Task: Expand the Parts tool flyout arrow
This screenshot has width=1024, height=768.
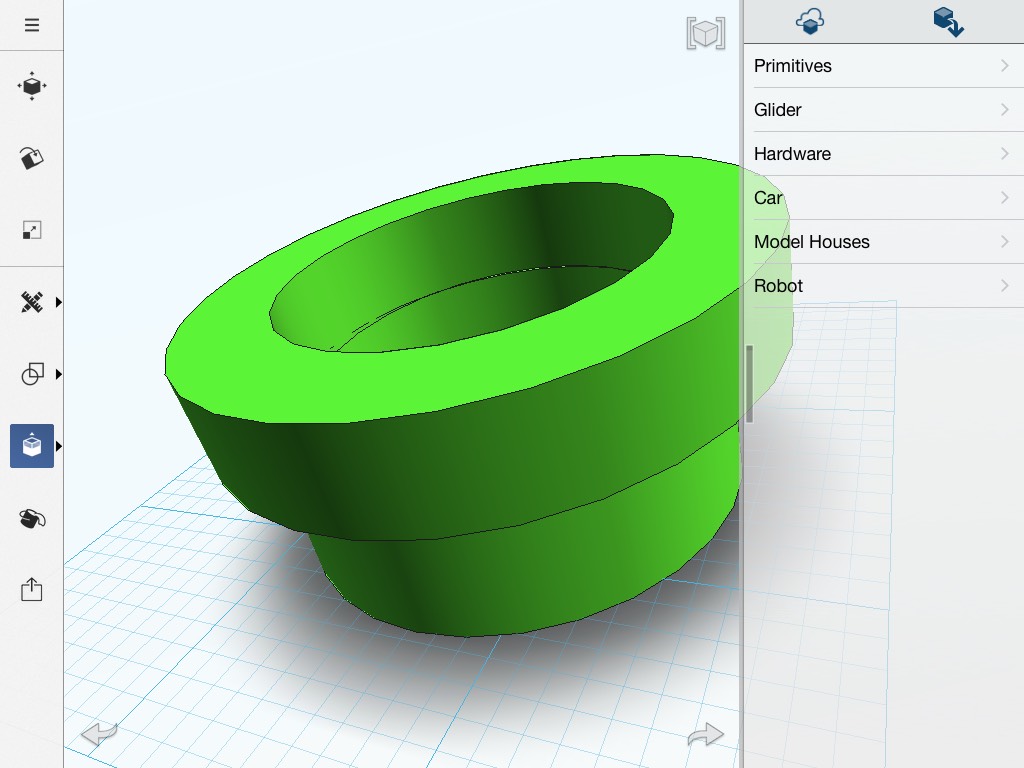Action: coord(59,446)
